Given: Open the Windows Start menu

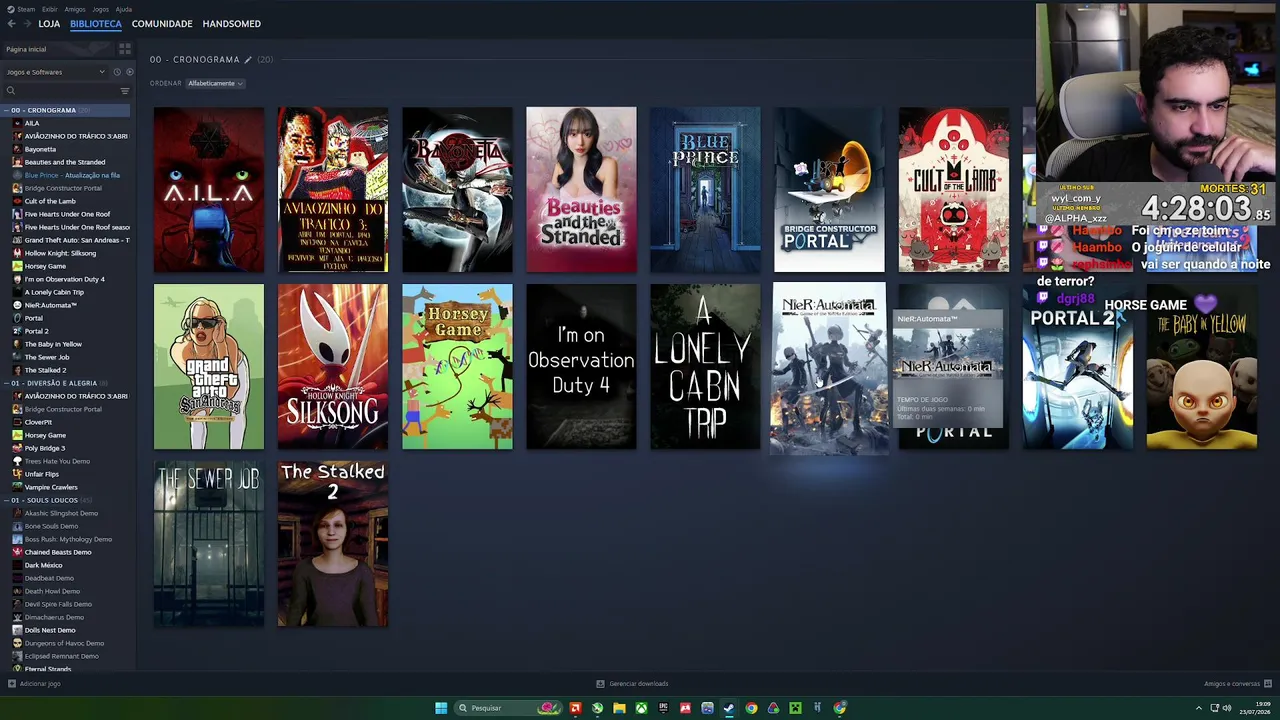Looking at the screenshot, I should [441, 708].
